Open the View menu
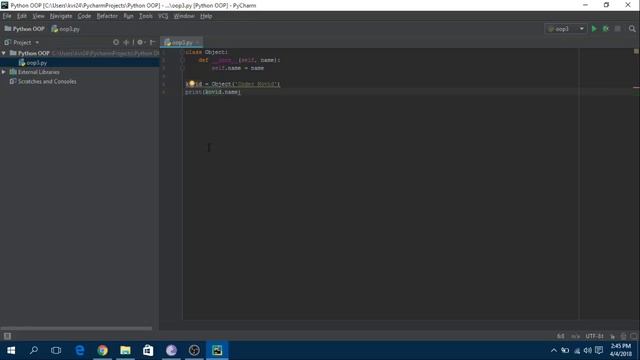This screenshot has height=360, width=640. pyautogui.click(x=38, y=16)
